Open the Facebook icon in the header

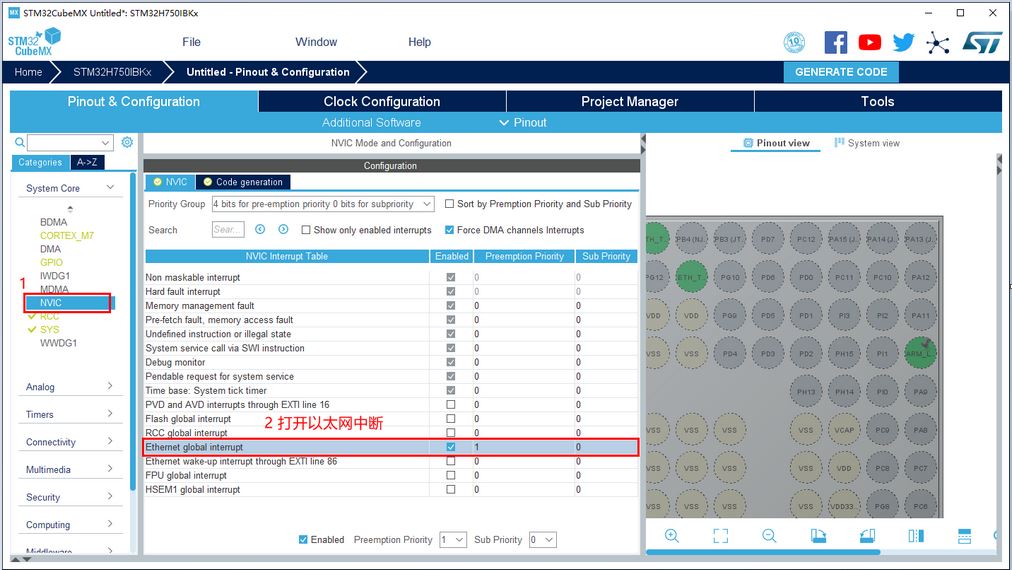(x=836, y=42)
